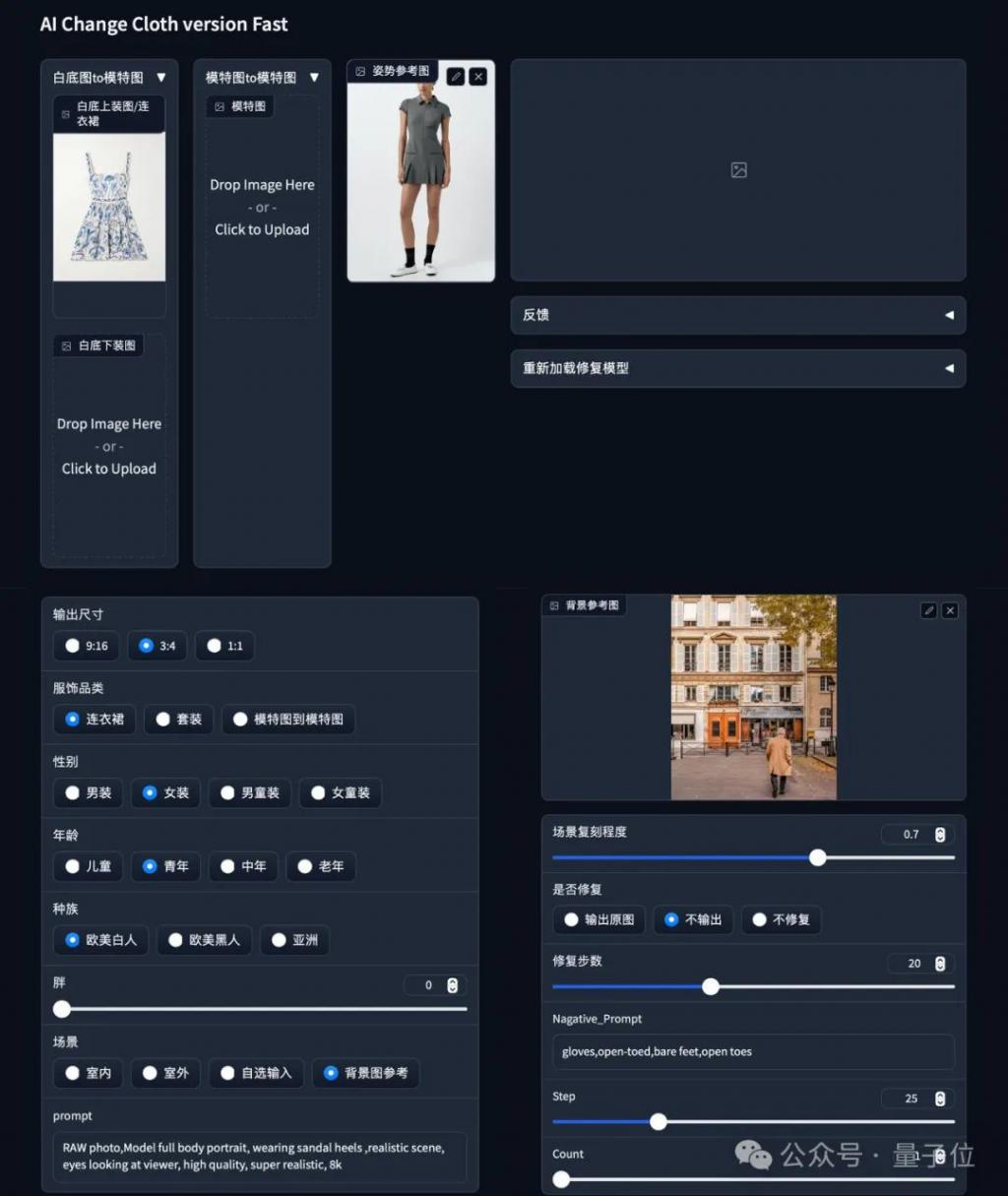The height and width of the screenshot is (1196, 1008).
Task: Pick 中年 age option
Action: (243, 866)
